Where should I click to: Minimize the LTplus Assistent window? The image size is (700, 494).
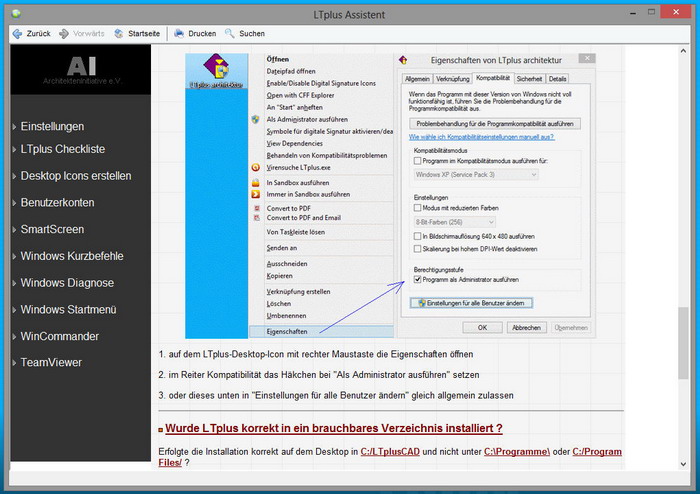(x=633, y=13)
